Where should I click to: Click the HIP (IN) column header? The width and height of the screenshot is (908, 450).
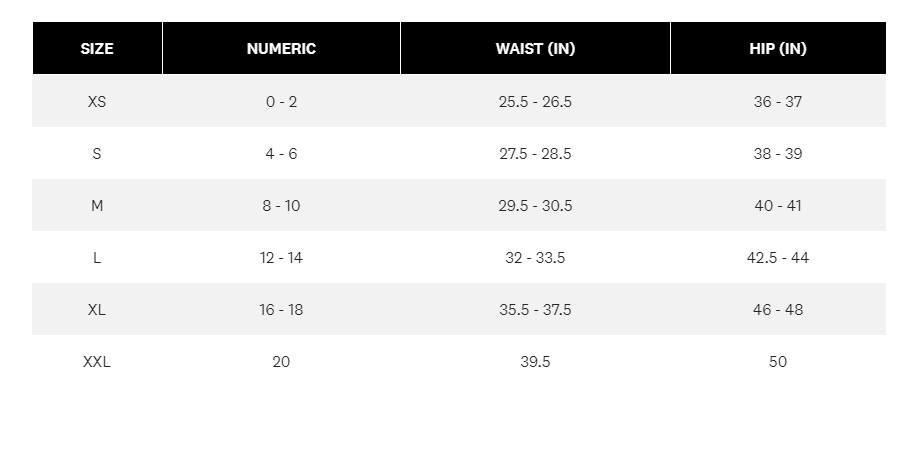(x=777, y=49)
